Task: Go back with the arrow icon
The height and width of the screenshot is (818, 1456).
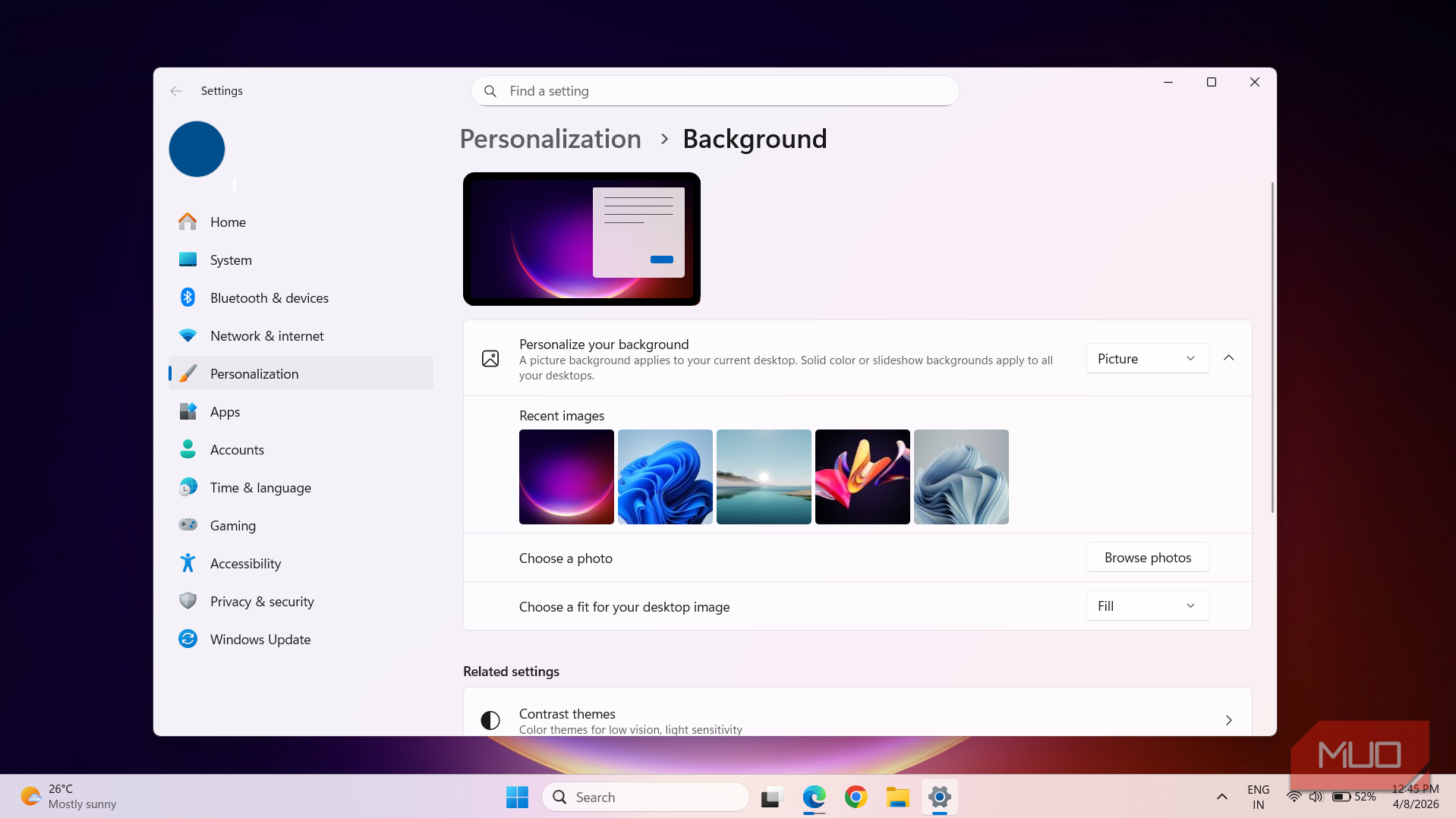Action: coord(176,91)
